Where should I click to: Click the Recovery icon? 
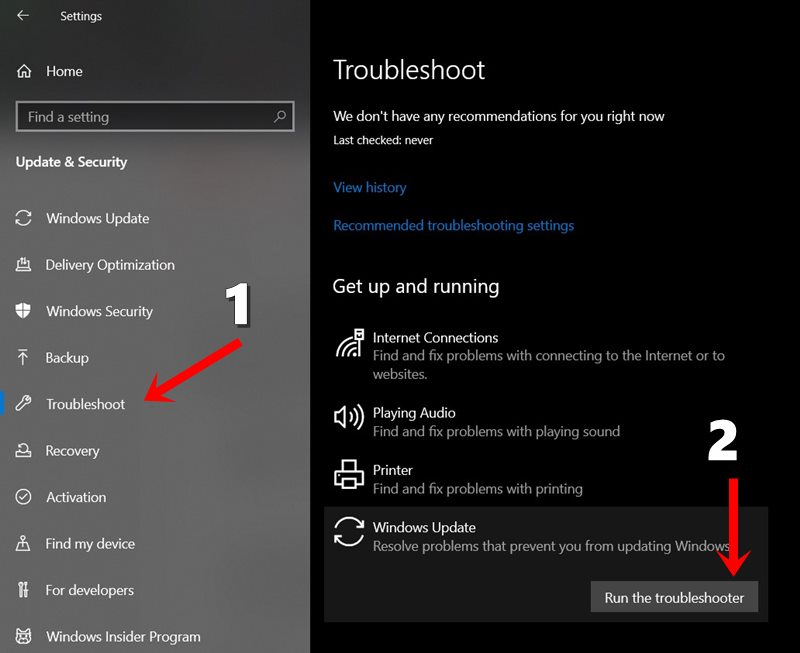[23, 450]
